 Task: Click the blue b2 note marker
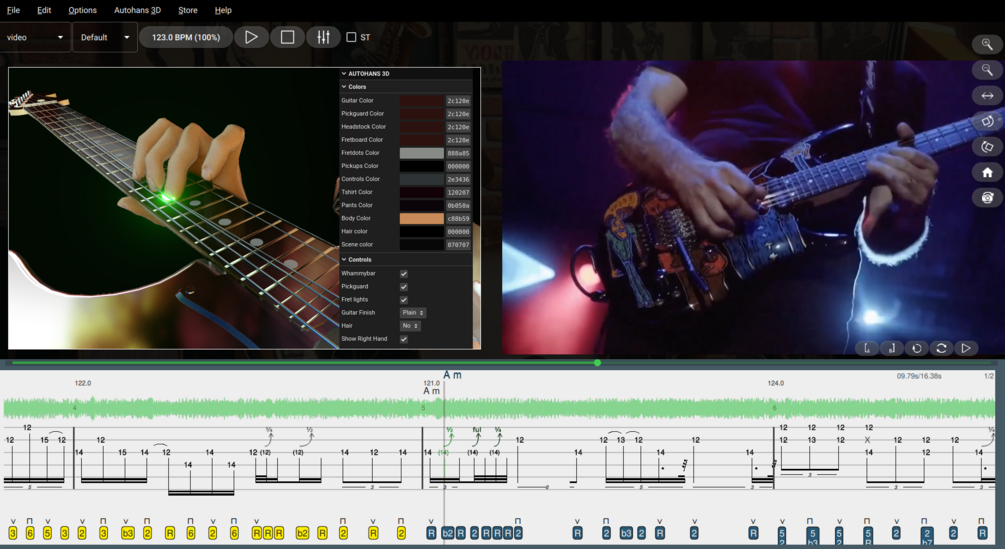[447, 533]
